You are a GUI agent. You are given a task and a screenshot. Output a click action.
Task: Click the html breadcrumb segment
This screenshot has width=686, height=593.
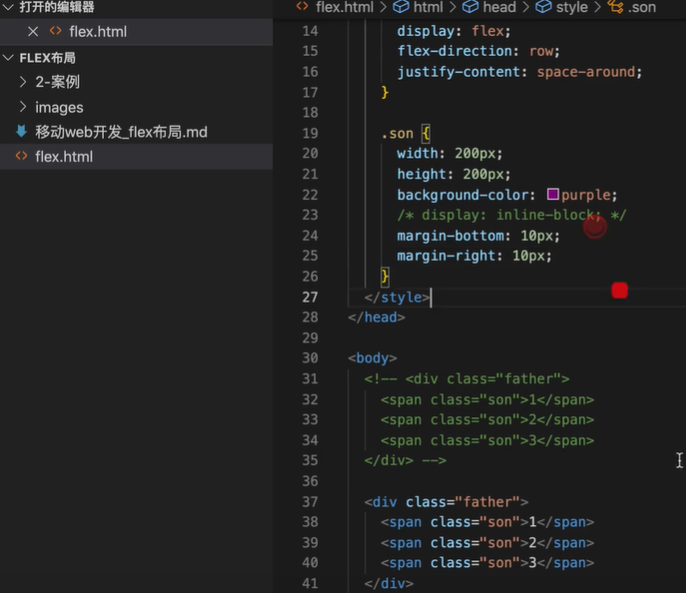[x=428, y=7]
